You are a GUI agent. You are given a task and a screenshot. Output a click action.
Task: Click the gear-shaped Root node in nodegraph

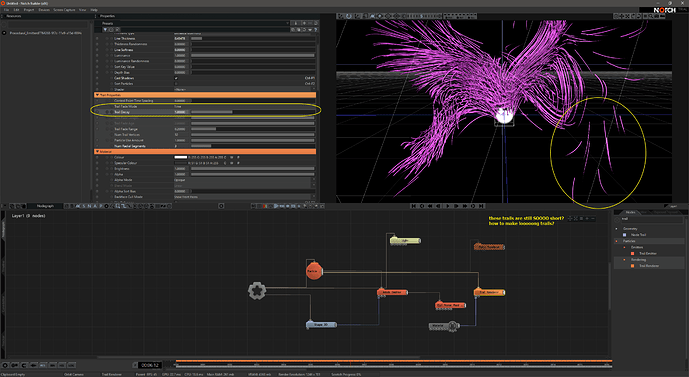point(257,291)
